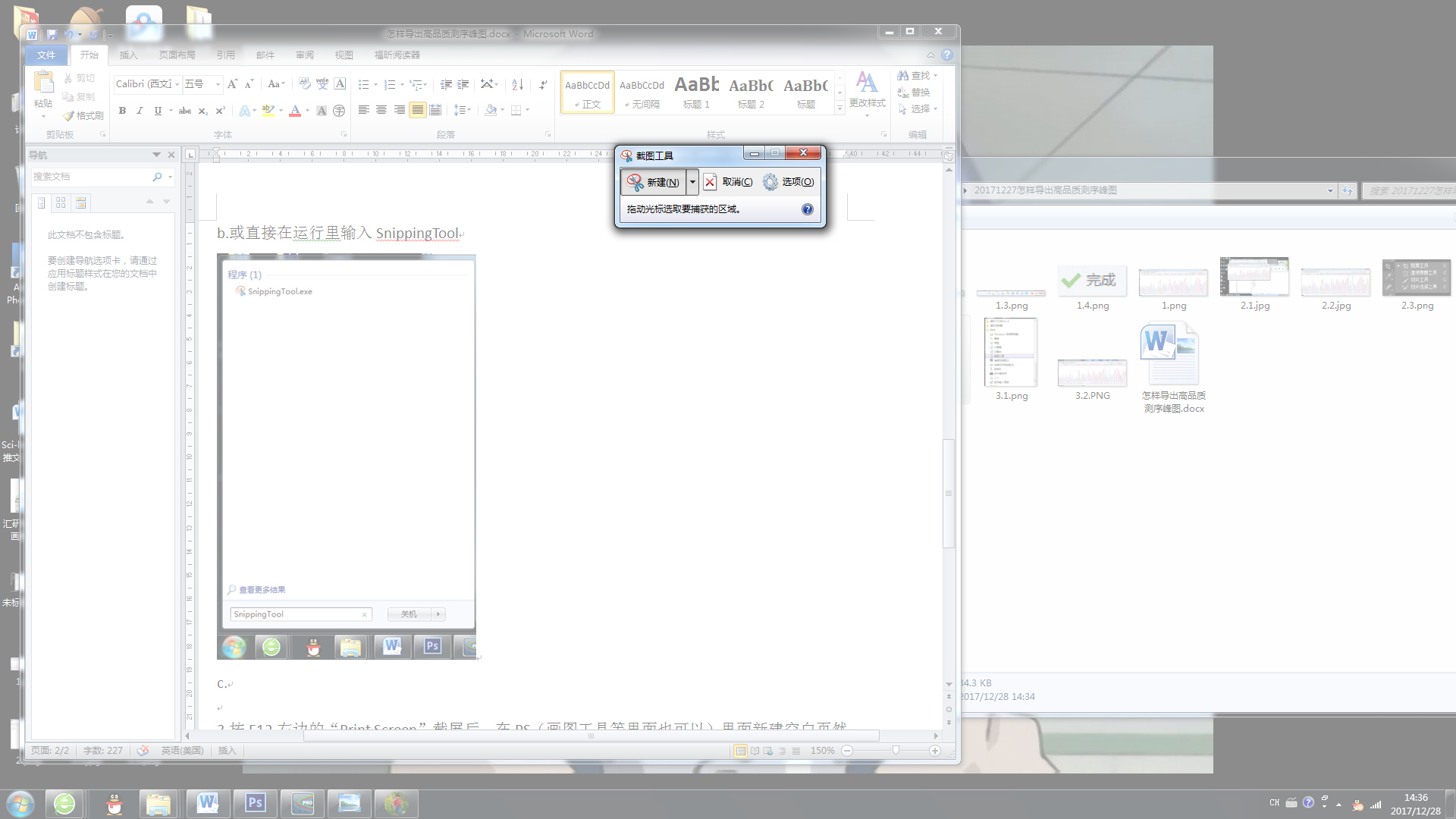Image resolution: width=1456 pixels, height=819 pixels.
Task: Toggle underline formatting in ribbon
Action: 158,111
